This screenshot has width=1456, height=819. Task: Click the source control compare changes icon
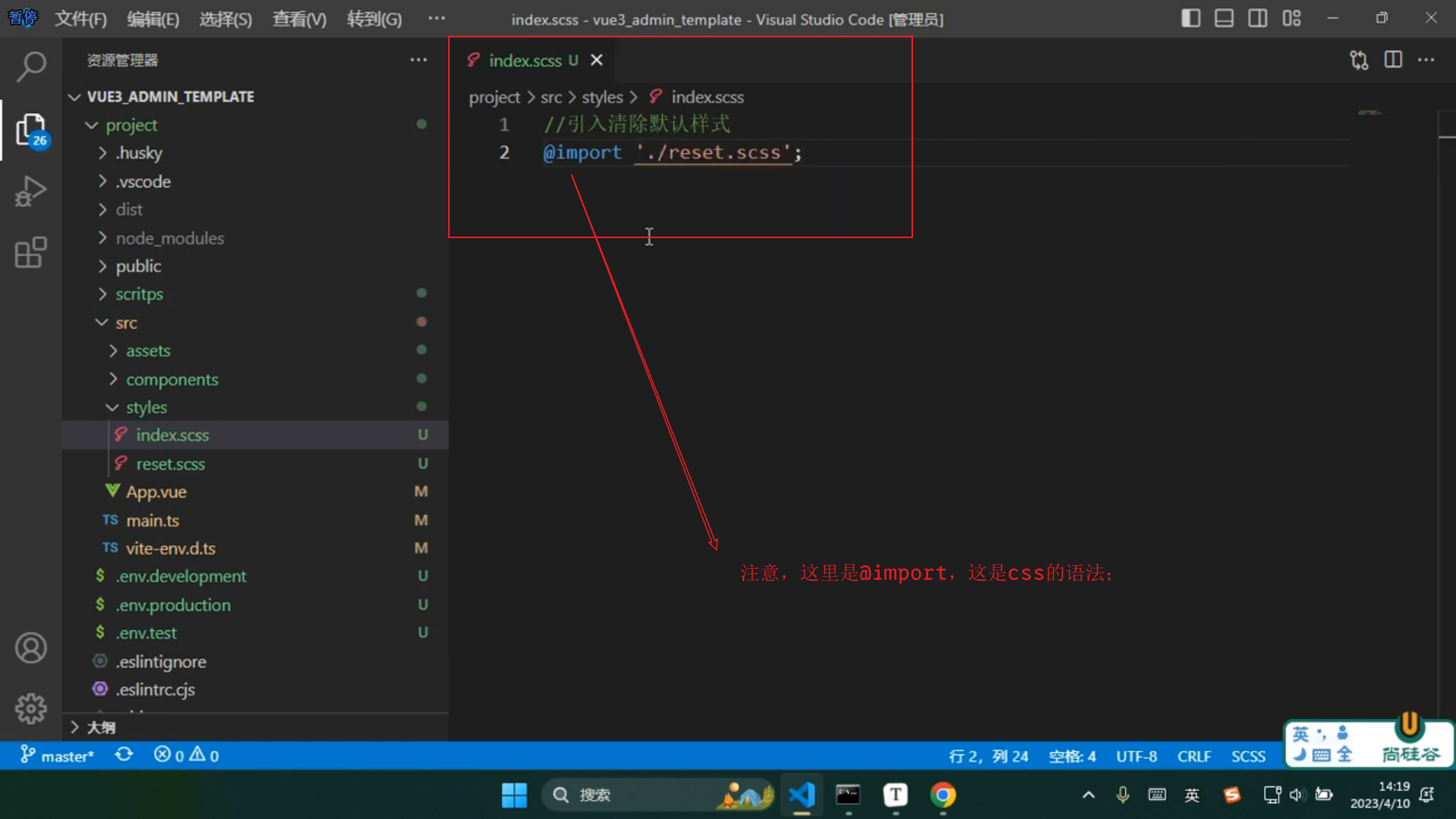point(1359,60)
